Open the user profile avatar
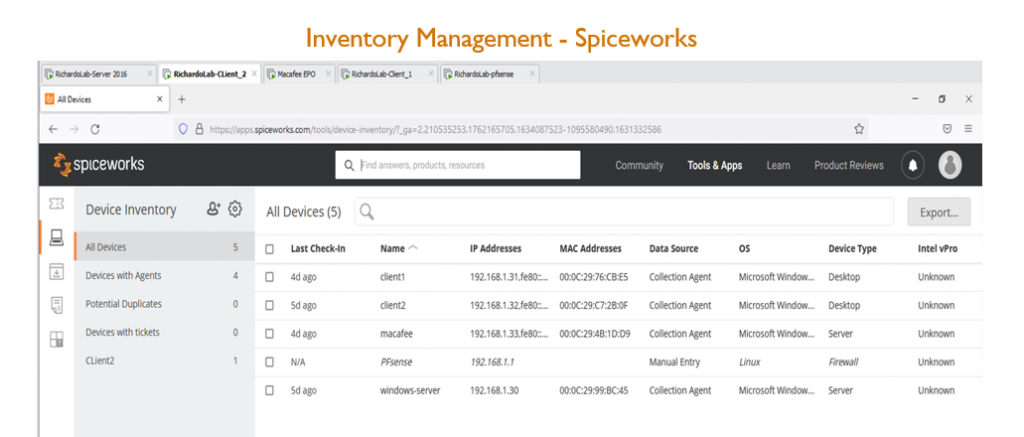 tap(950, 165)
